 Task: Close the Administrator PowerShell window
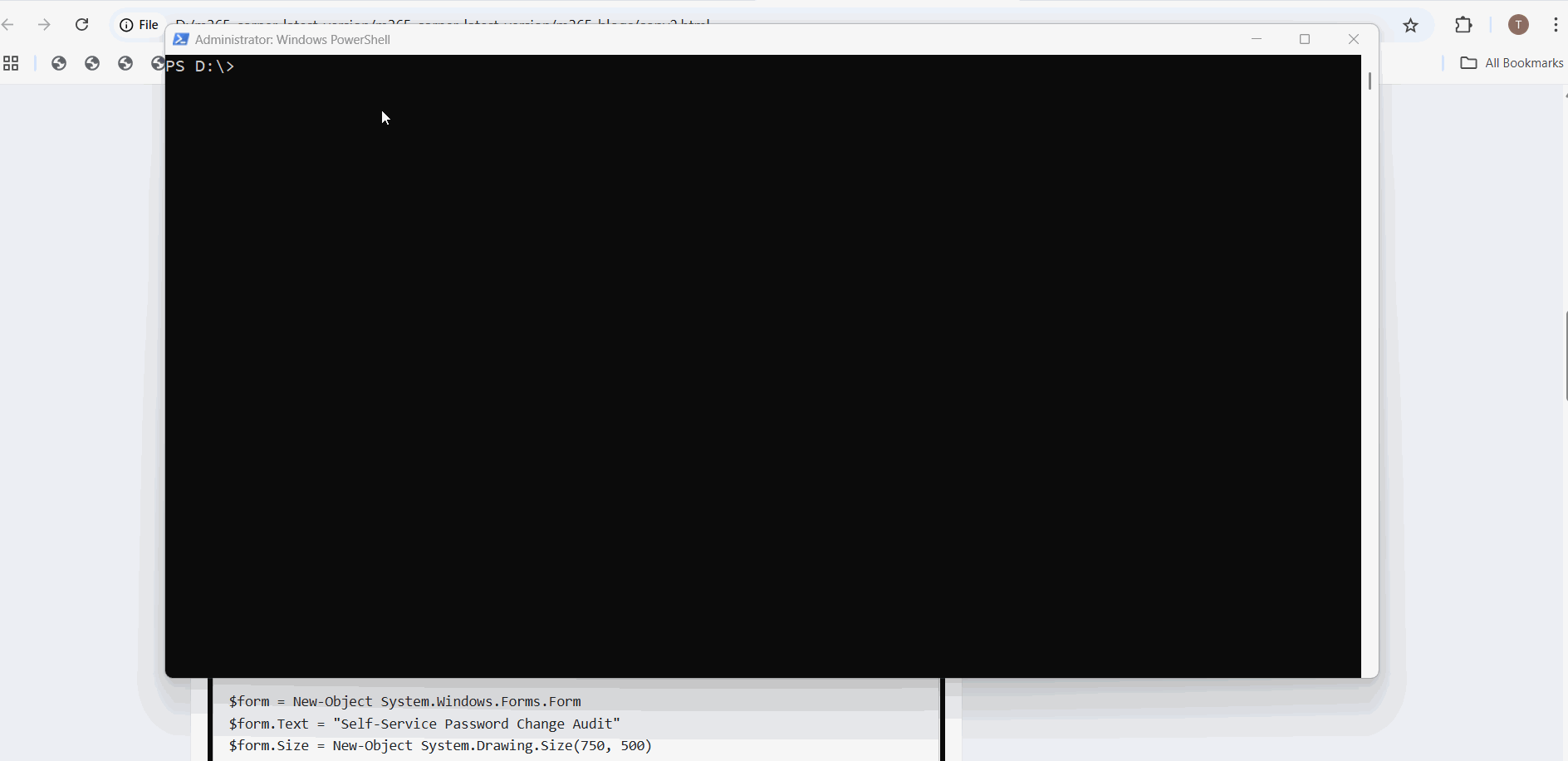(x=1354, y=39)
